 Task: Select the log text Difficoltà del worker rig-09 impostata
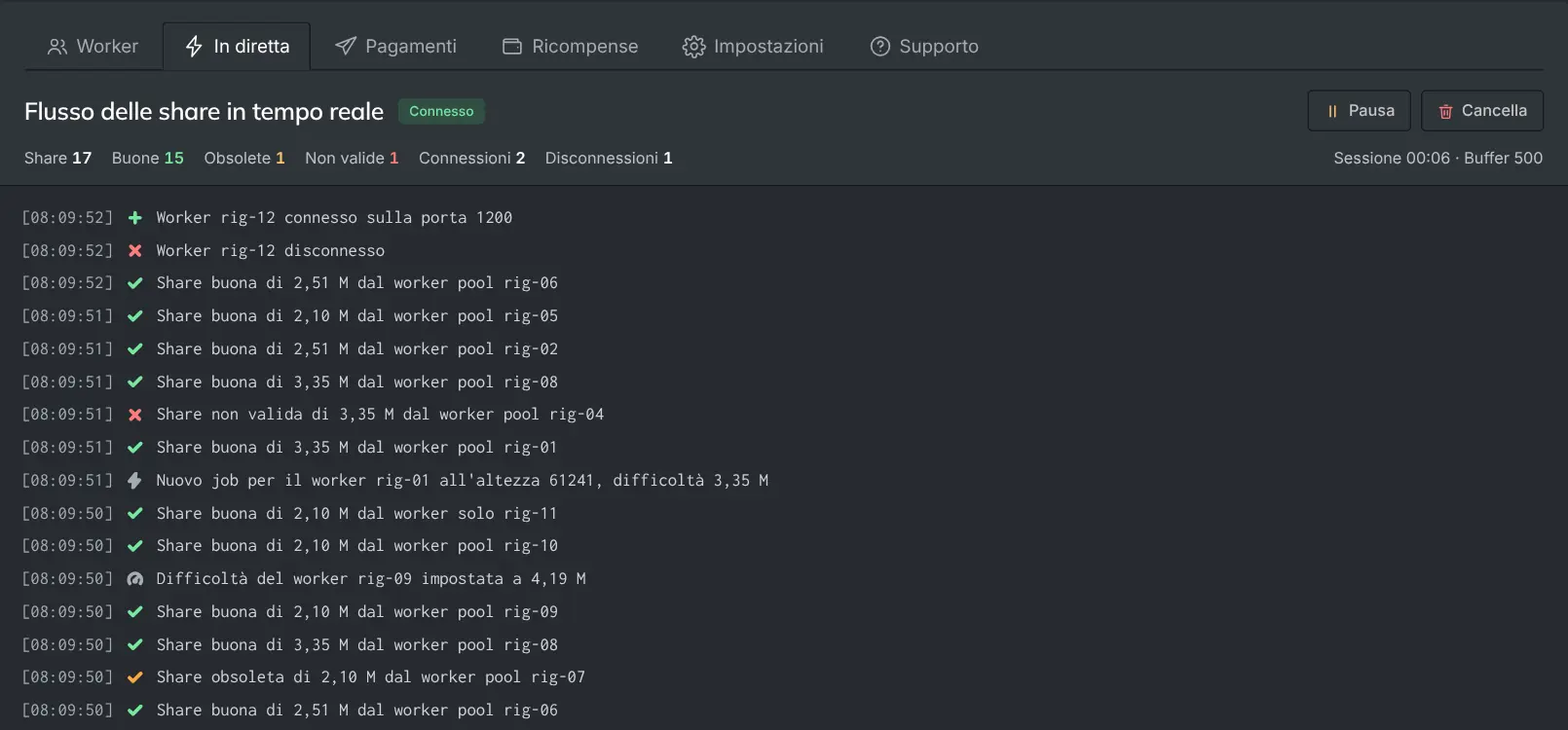[371, 579]
